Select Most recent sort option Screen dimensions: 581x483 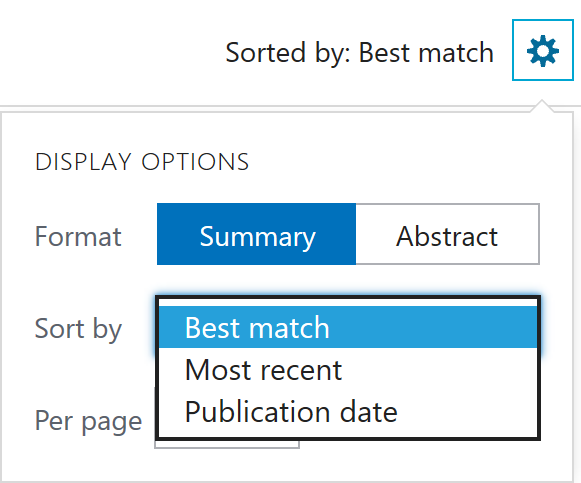click(348, 369)
